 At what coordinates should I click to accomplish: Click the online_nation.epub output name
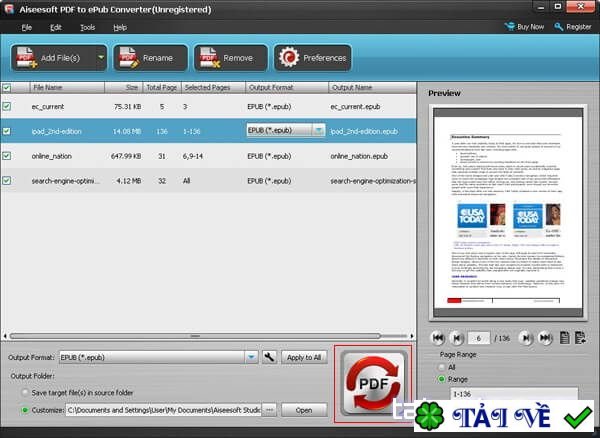point(359,156)
